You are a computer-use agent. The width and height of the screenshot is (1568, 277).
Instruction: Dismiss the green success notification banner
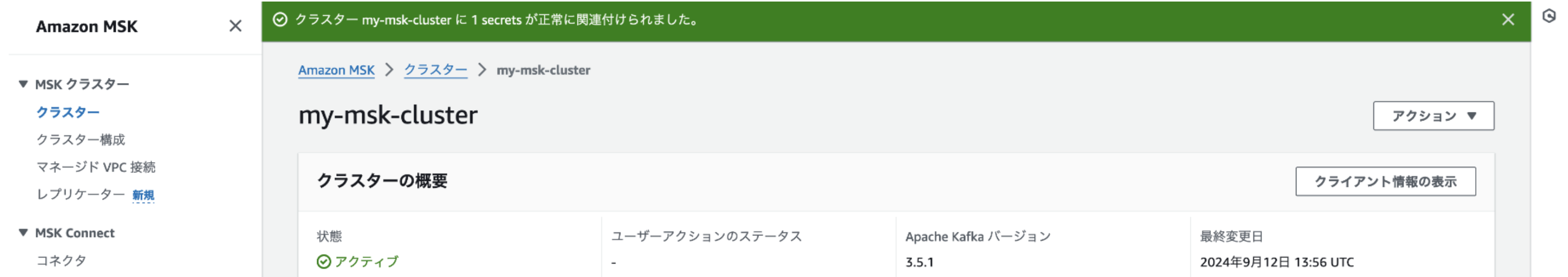[x=1508, y=20]
